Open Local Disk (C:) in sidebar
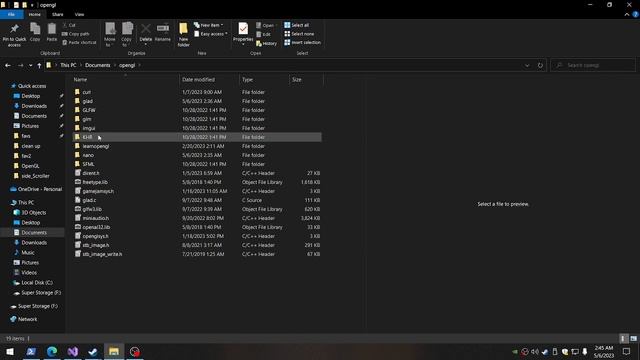 point(37,282)
